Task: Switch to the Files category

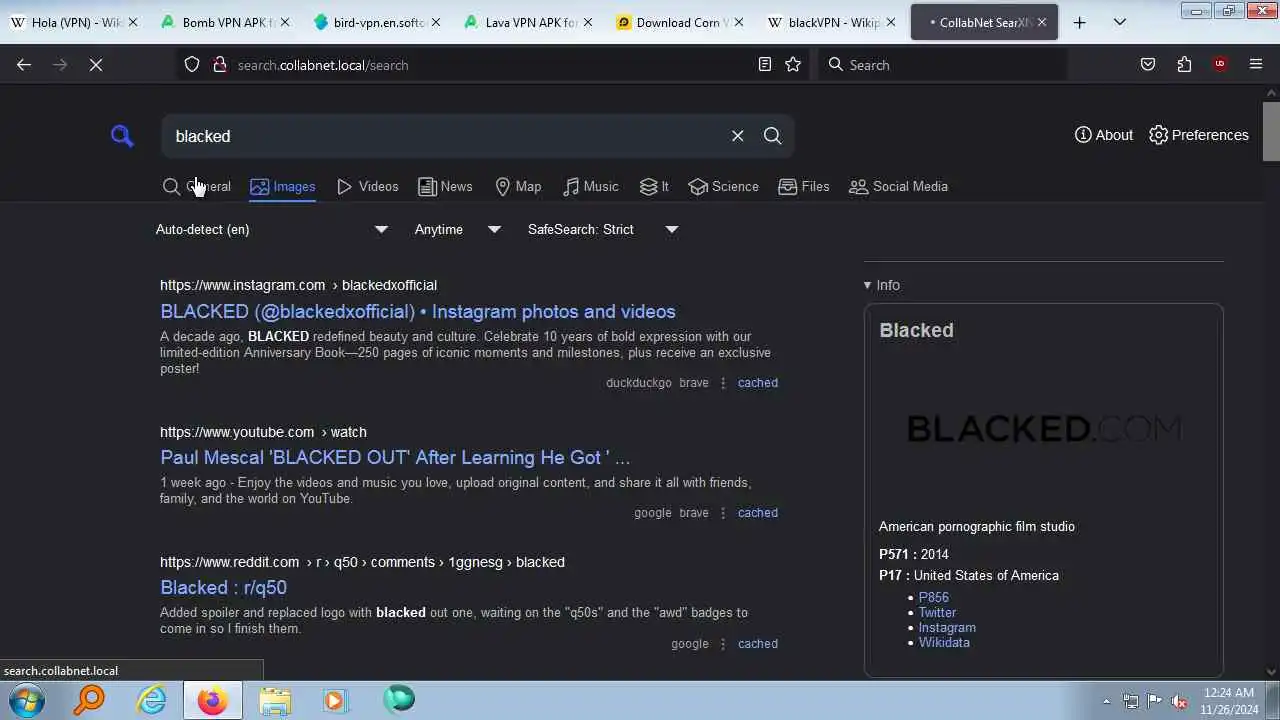Action: coord(804,186)
